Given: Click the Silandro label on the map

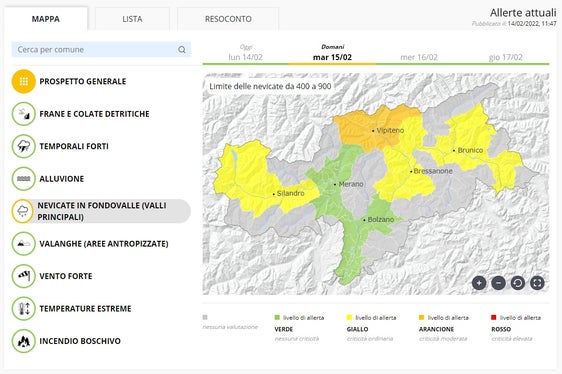Looking at the screenshot, I should (x=291, y=193).
